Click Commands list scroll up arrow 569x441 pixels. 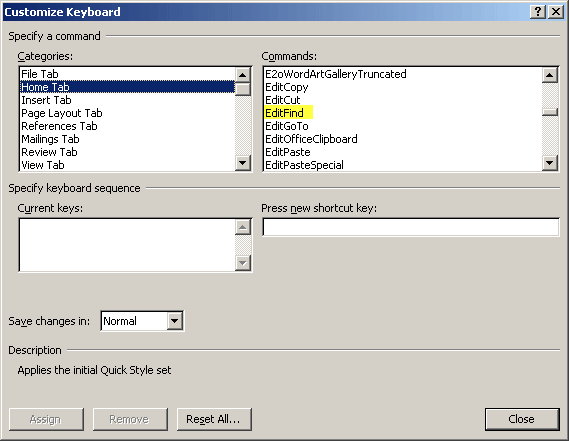549,75
